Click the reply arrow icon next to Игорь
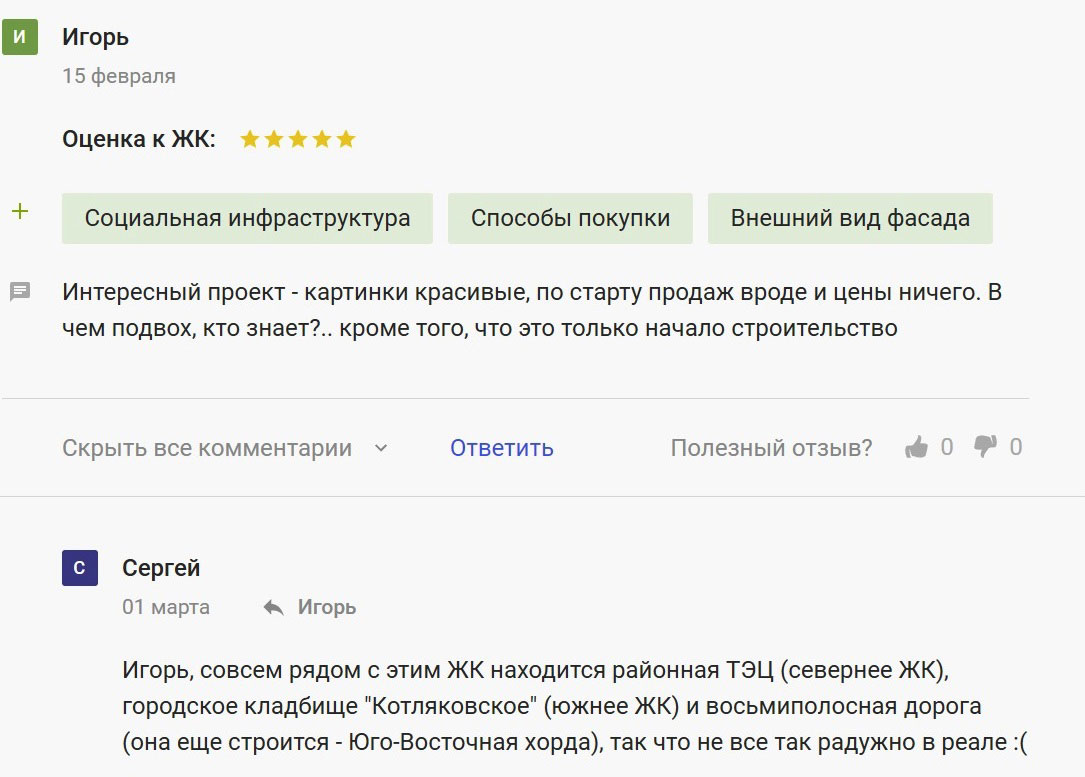This screenshot has width=1085, height=777. (x=273, y=607)
